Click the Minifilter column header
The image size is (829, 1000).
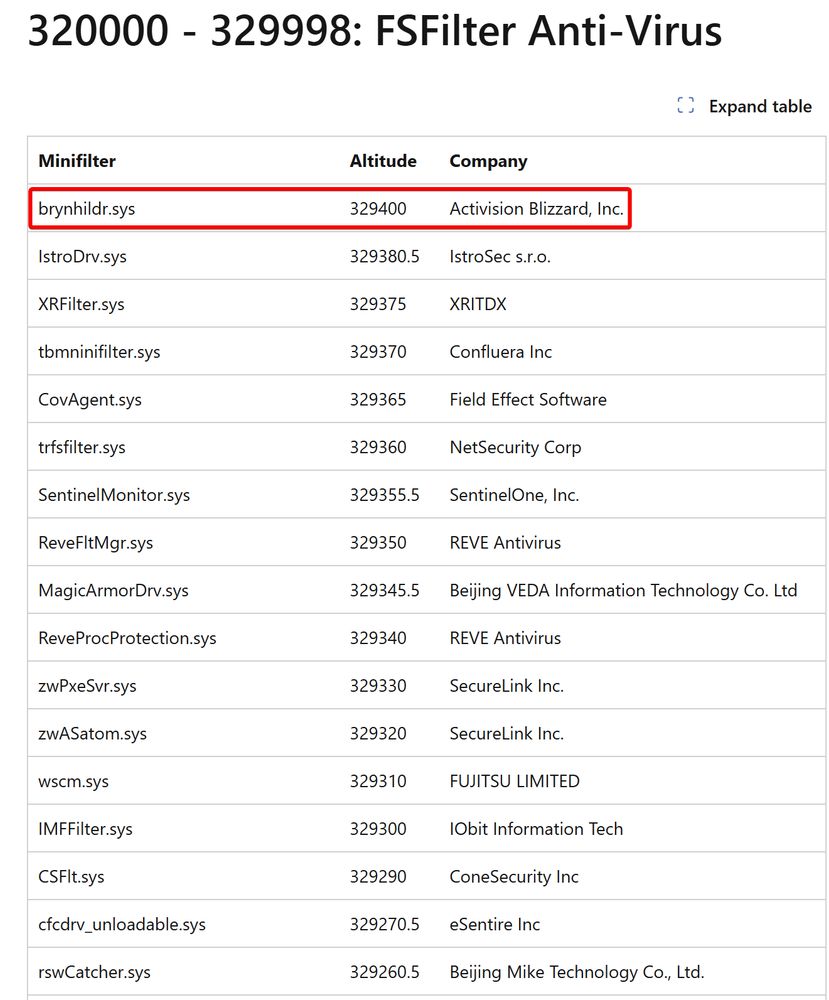[77, 161]
